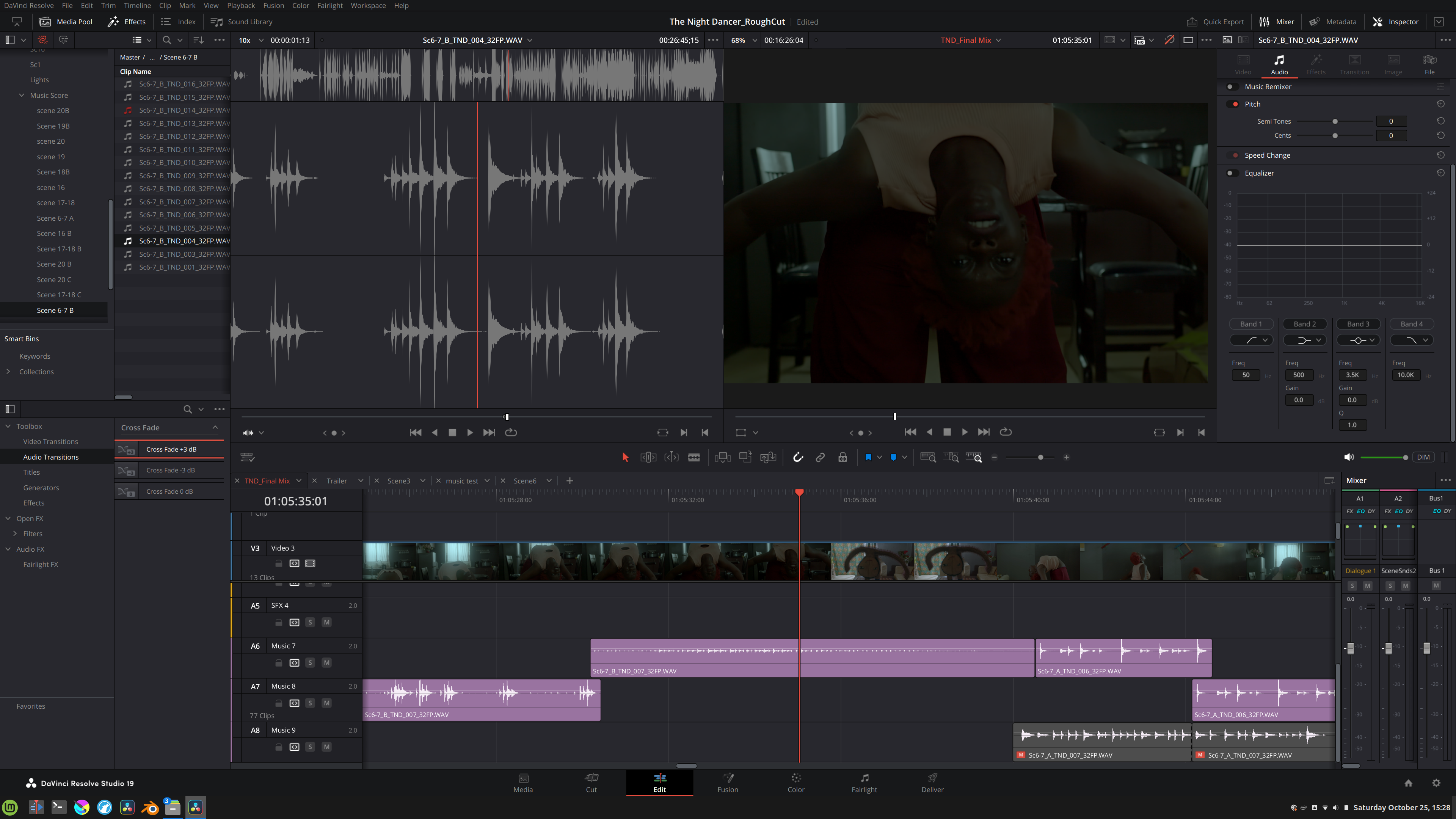
Task: Collapse the Music Score bin folder
Action: click(x=22, y=95)
